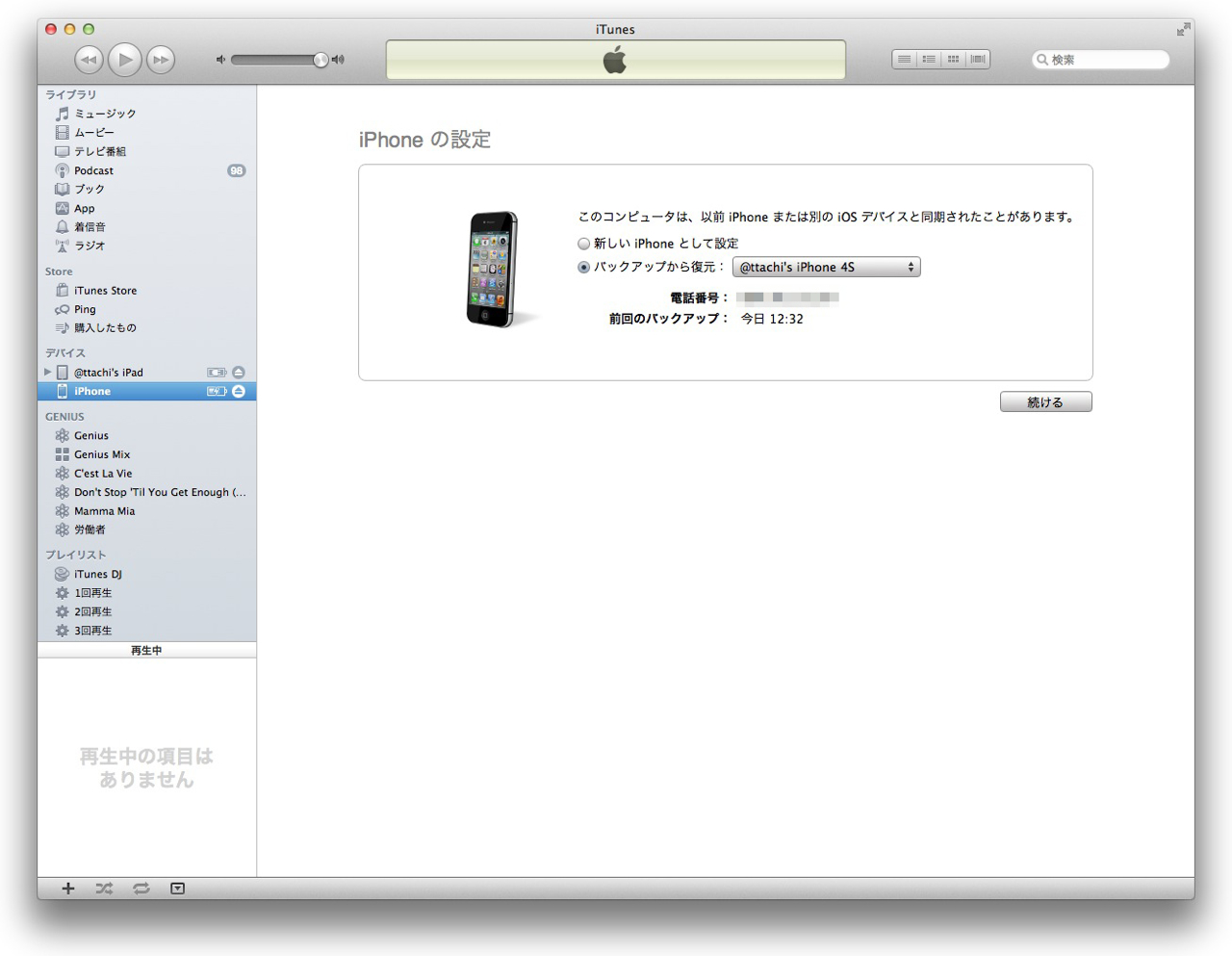Open ミュージック library in sidebar
This screenshot has width=1232, height=956.
click(x=104, y=114)
